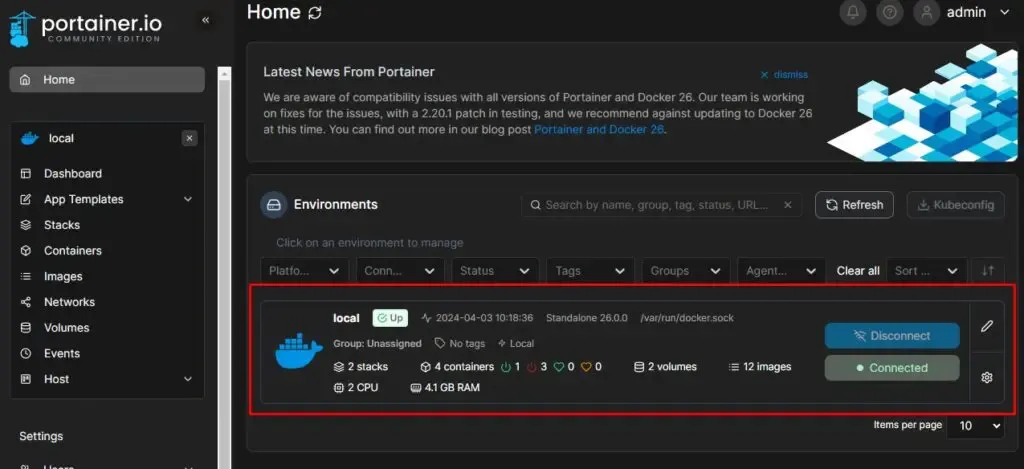Click the Connected status button

(x=892, y=368)
